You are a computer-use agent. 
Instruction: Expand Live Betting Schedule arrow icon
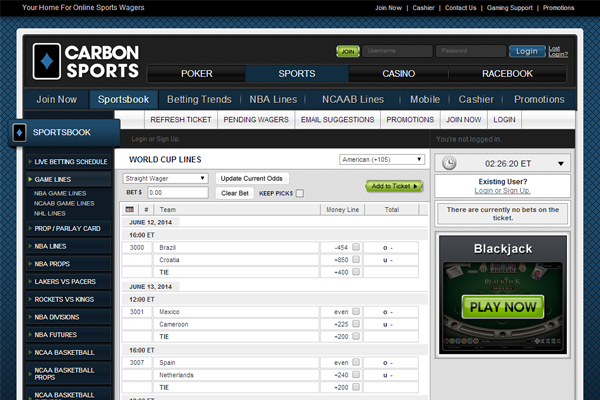[x=30, y=162]
